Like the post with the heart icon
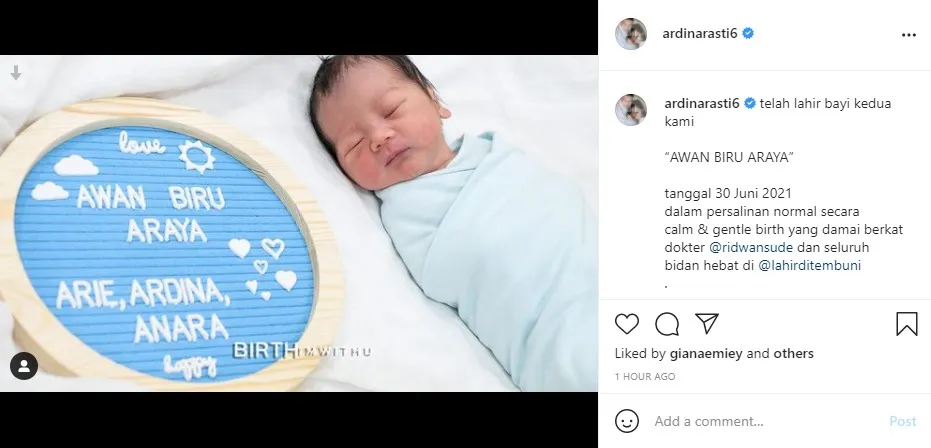The image size is (931, 448). [626, 324]
